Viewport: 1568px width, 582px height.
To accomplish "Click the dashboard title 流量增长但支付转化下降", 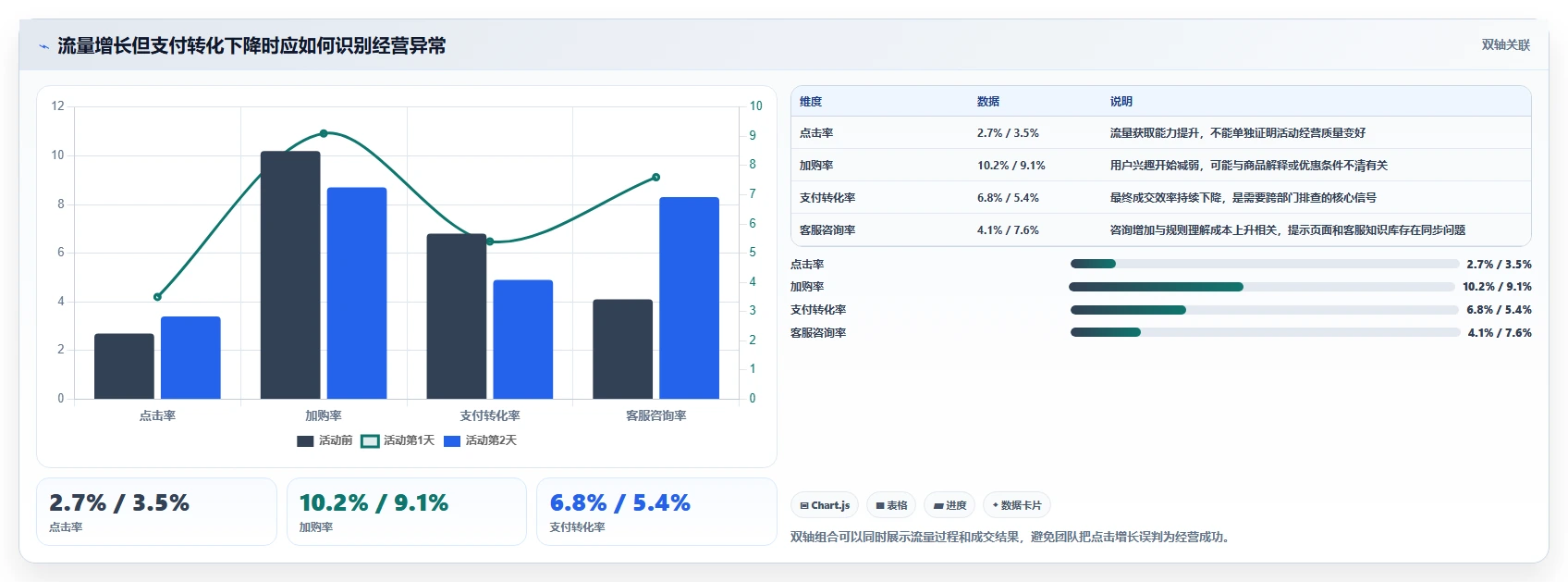I will coord(251,45).
